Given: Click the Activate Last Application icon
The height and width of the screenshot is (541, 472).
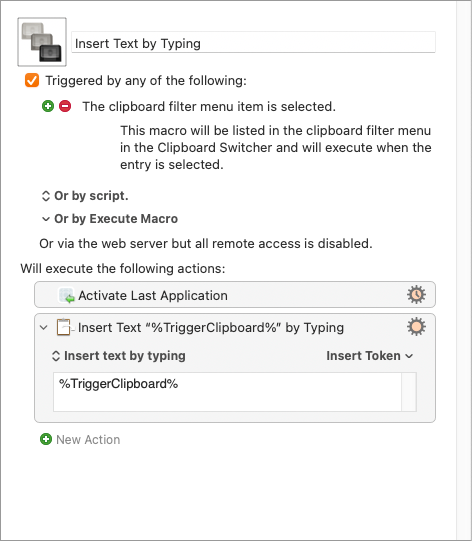Looking at the screenshot, I should point(66,295).
